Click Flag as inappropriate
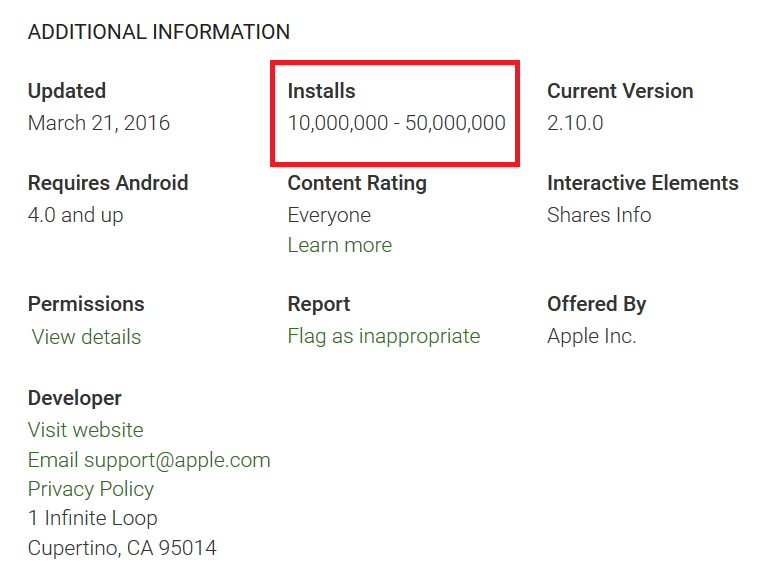The width and height of the screenshot is (768, 576). click(x=383, y=336)
